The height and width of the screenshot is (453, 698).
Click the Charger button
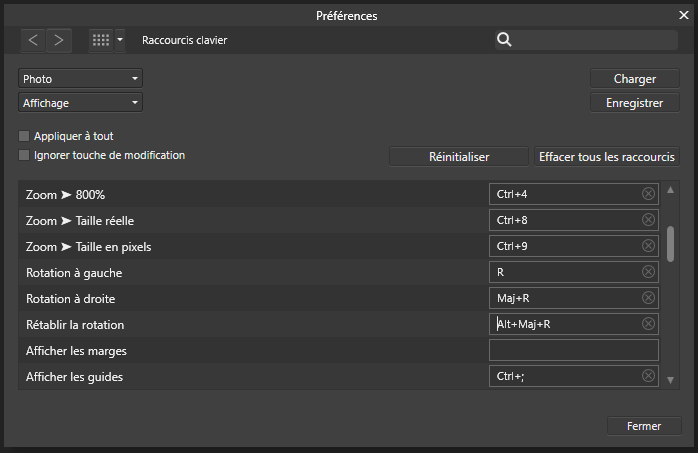[635, 79]
